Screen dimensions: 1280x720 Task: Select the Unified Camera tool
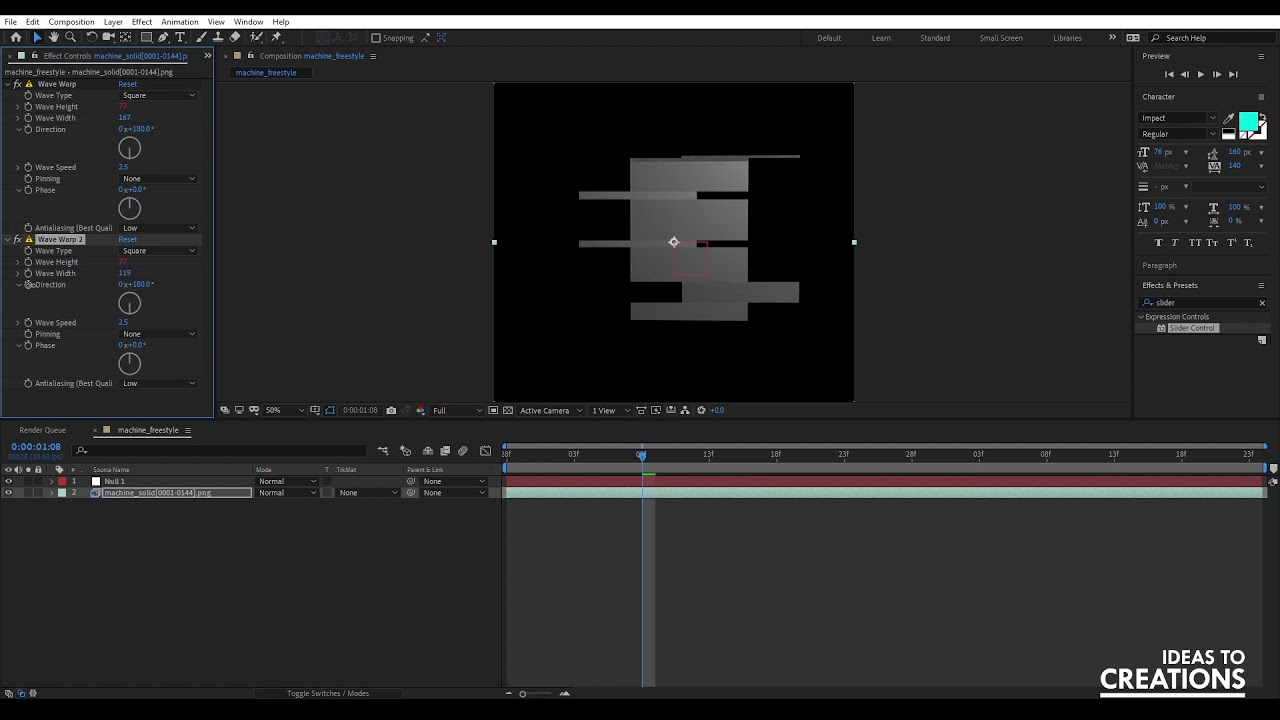point(108,37)
